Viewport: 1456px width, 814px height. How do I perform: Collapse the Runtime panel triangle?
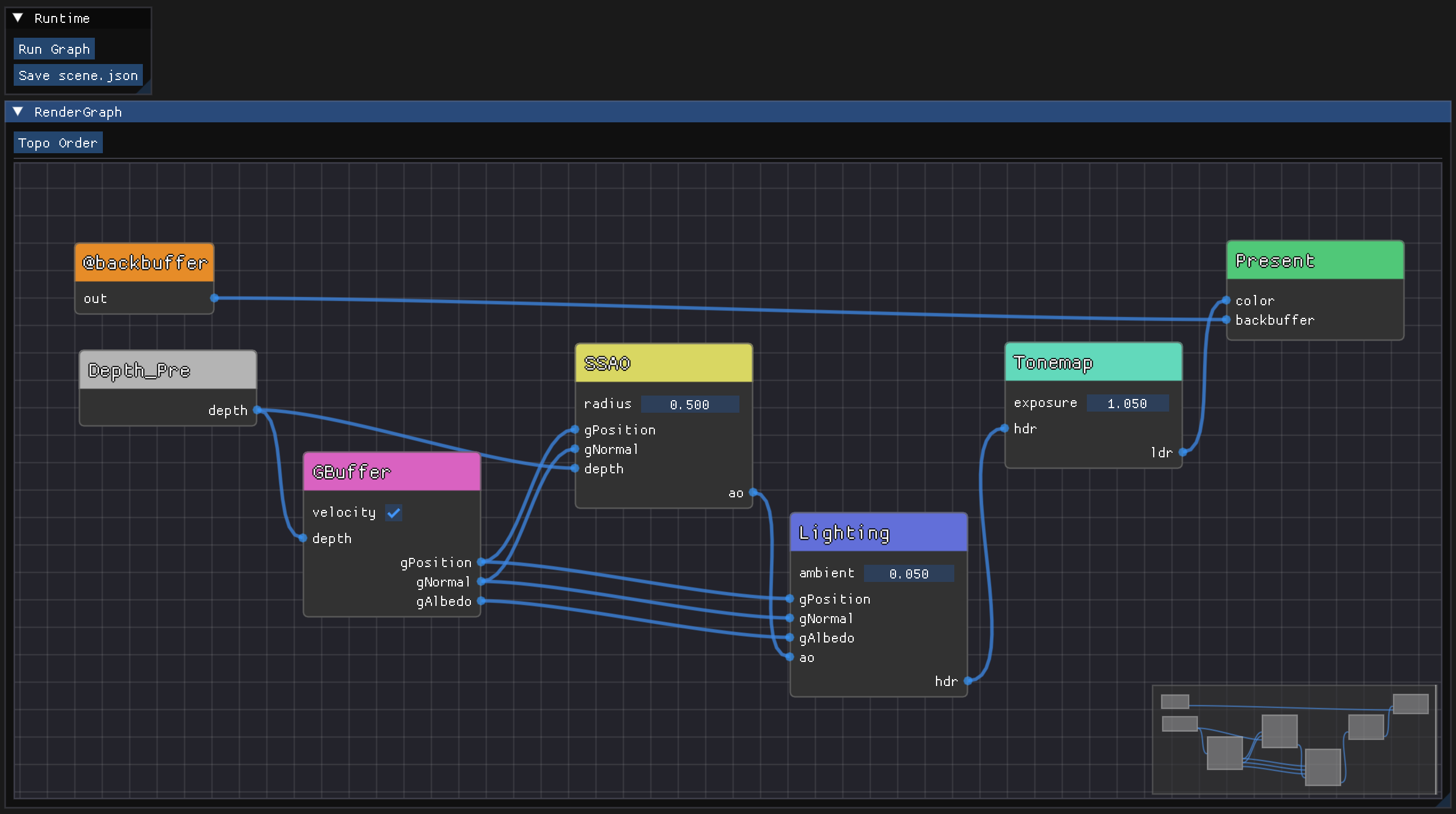[x=18, y=18]
